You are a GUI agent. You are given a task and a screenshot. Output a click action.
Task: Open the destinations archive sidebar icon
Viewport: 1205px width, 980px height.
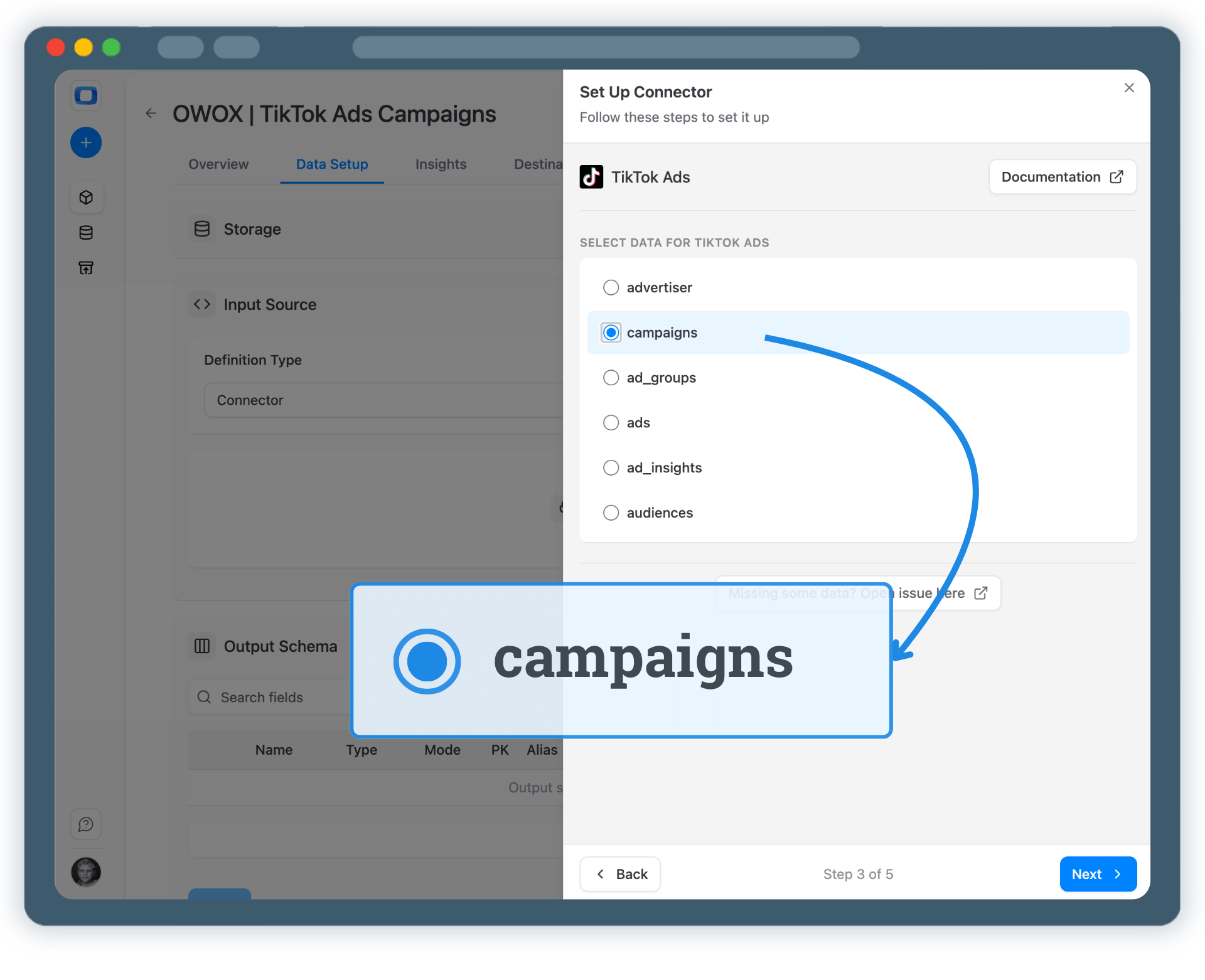point(86,269)
